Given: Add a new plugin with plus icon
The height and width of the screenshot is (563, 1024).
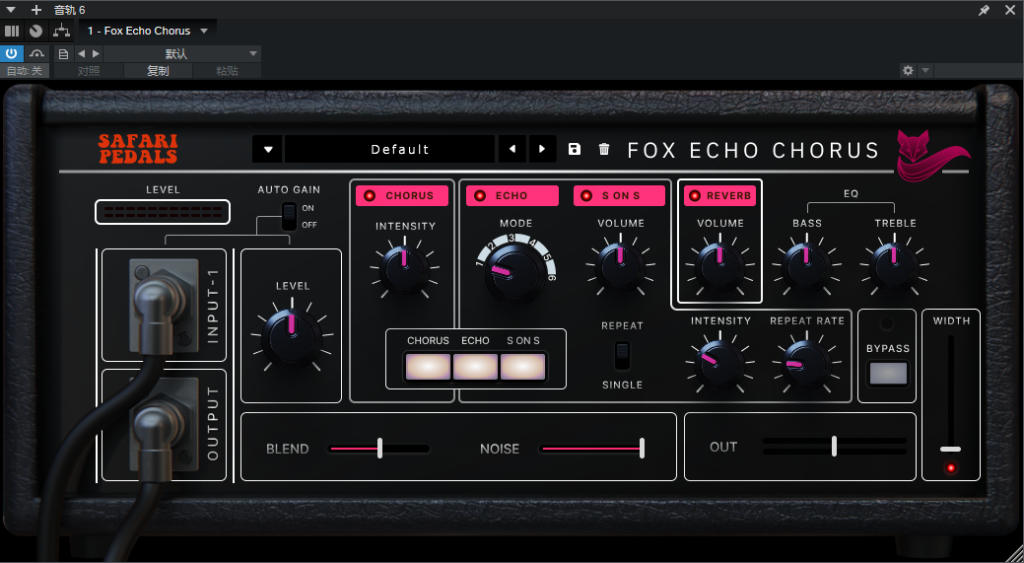Looking at the screenshot, I should point(36,10).
